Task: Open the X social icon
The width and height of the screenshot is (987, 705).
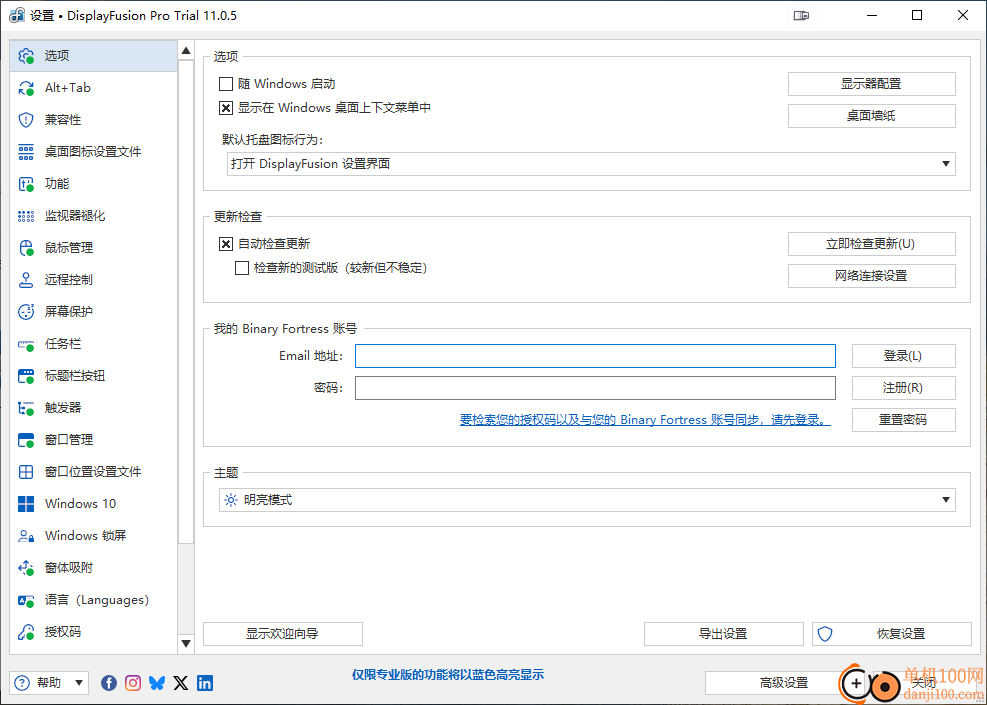Action: coord(181,682)
